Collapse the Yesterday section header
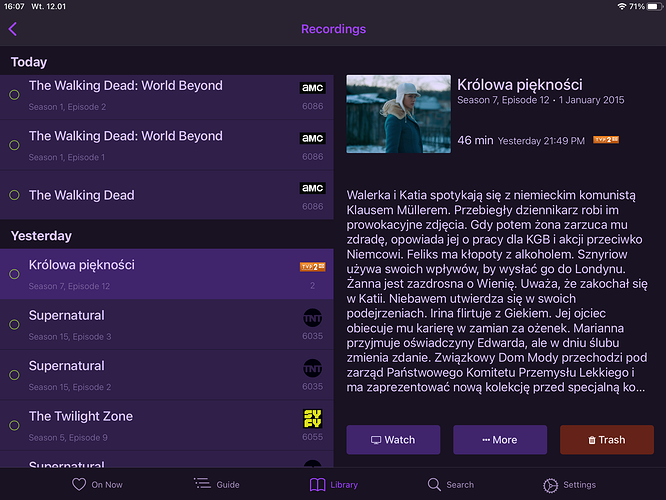The height and width of the screenshot is (500, 666). pyautogui.click(x=41, y=236)
